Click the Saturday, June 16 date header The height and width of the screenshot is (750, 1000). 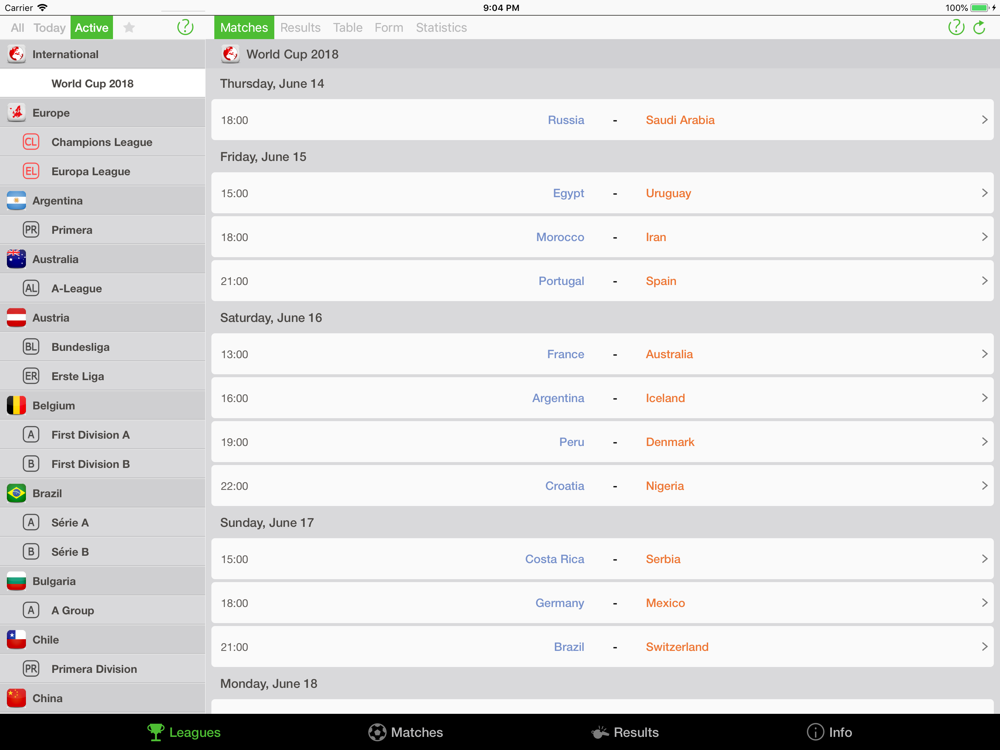click(x=271, y=318)
